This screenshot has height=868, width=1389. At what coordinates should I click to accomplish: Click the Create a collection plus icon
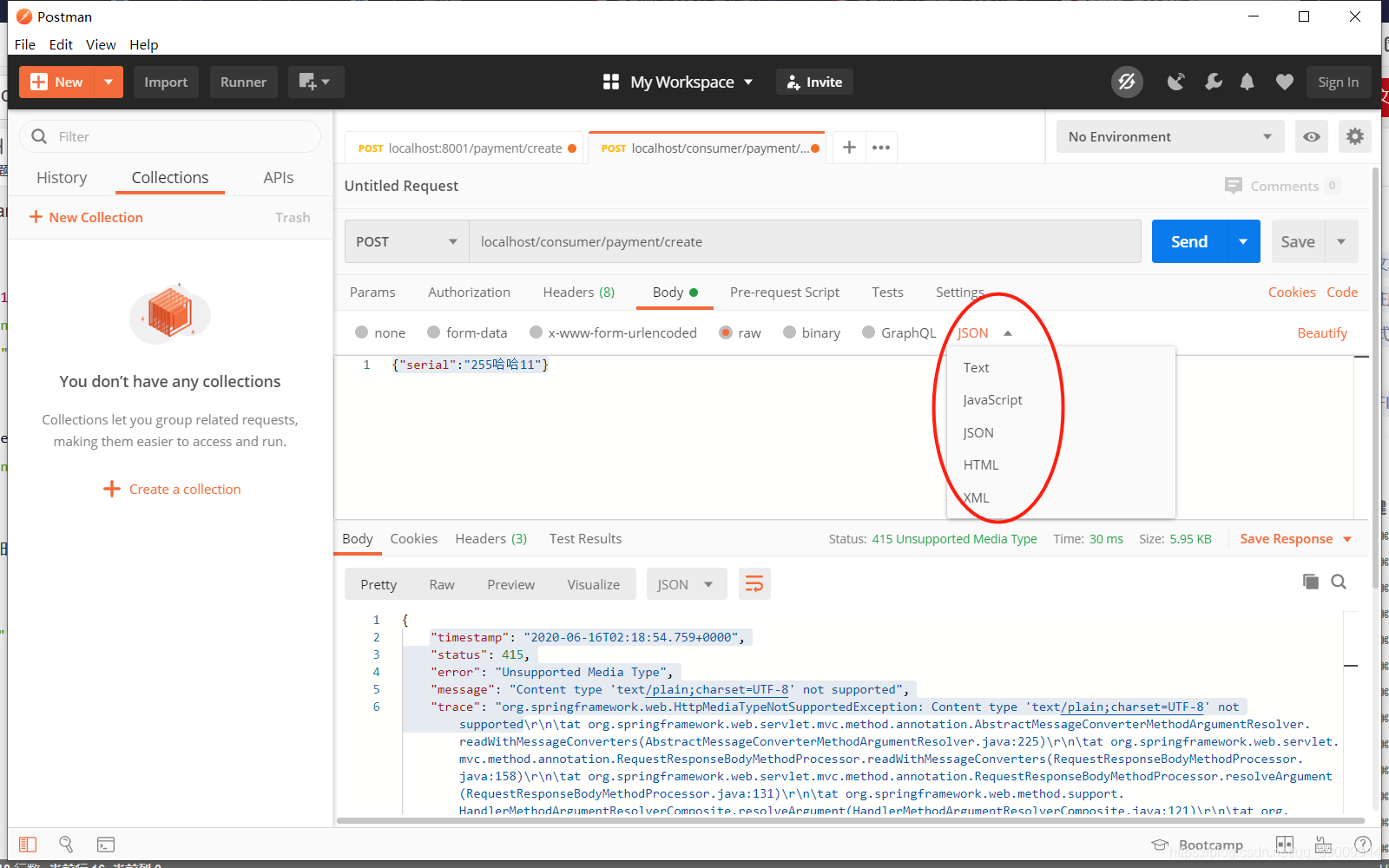click(x=111, y=489)
